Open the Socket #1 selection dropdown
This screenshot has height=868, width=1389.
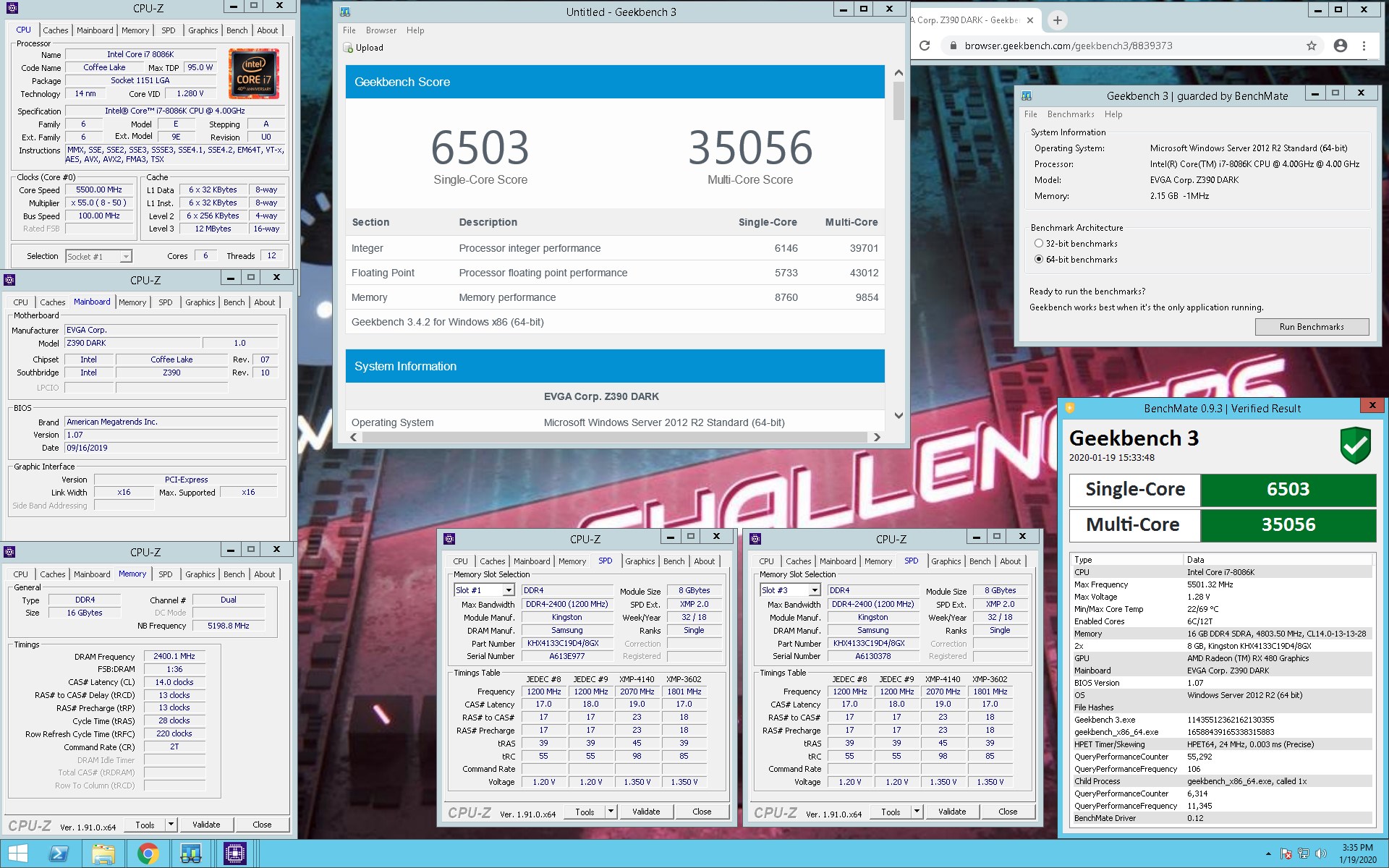pyautogui.click(x=127, y=257)
